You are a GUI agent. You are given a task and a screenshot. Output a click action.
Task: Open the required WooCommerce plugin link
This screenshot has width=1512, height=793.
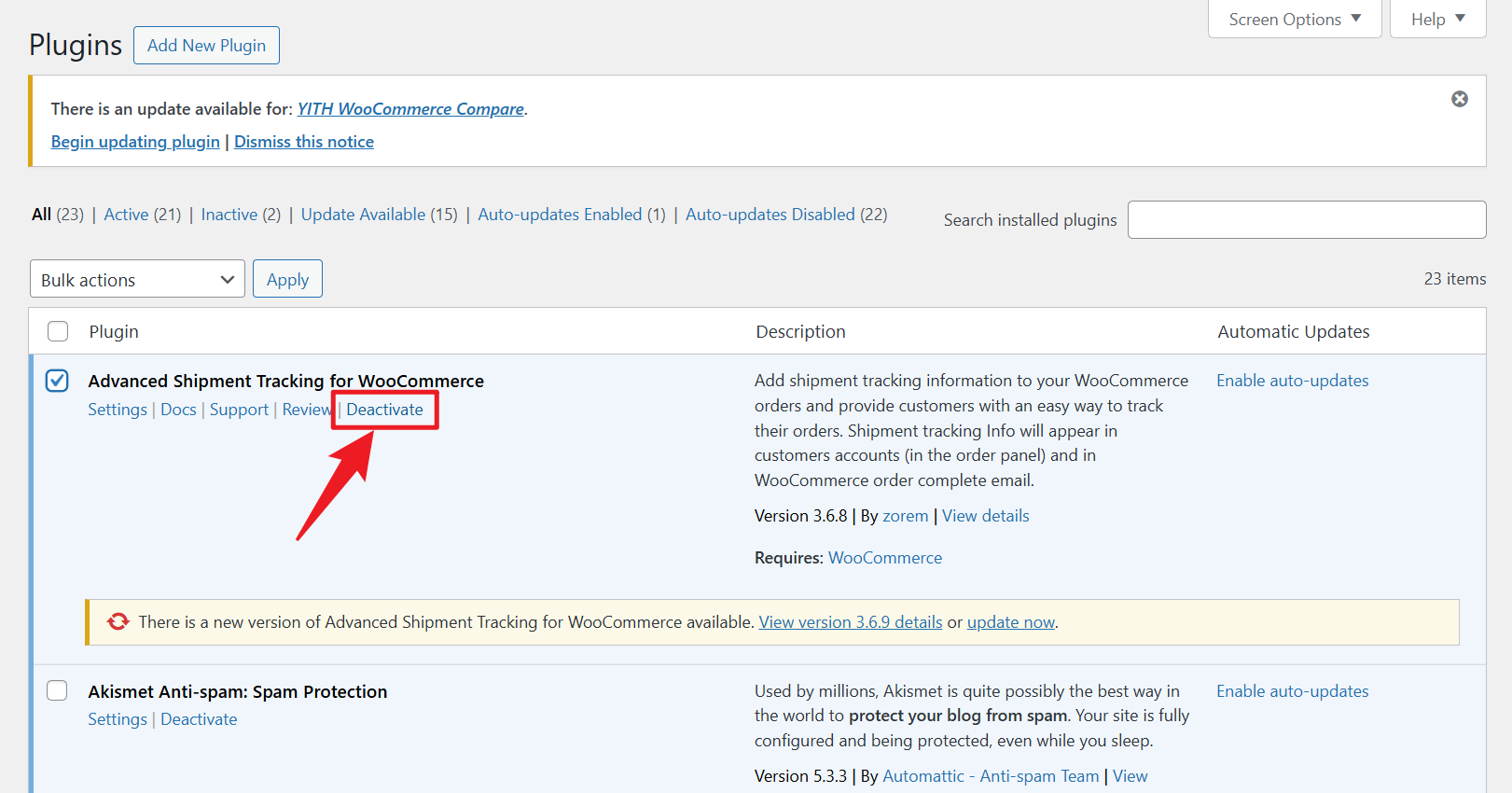point(885,558)
